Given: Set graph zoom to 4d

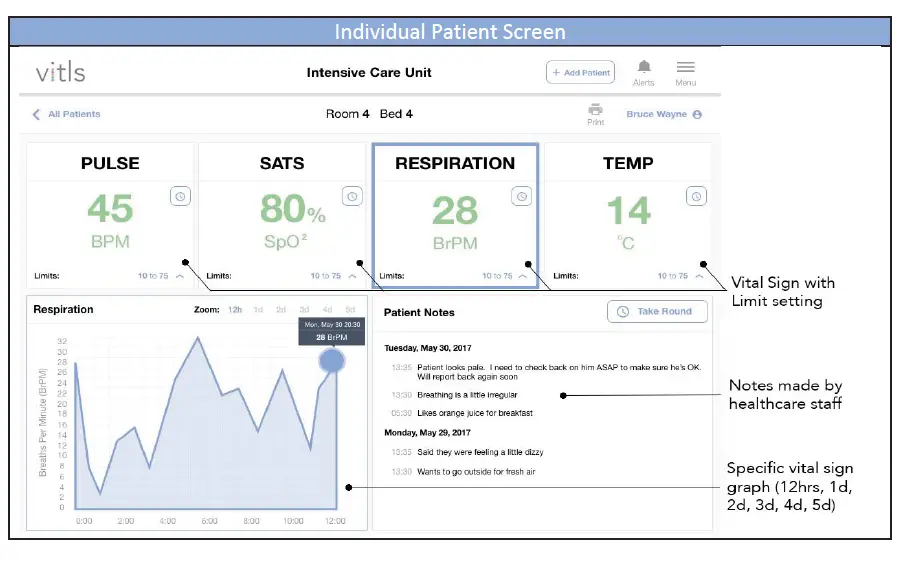Looking at the screenshot, I should (x=327, y=309).
